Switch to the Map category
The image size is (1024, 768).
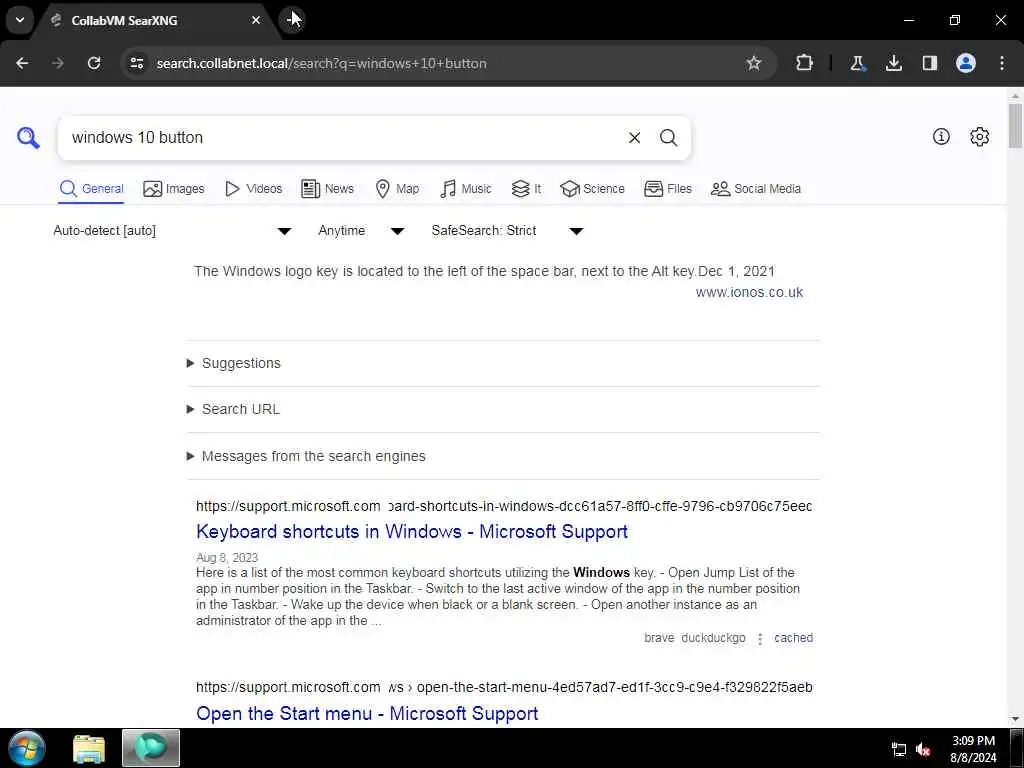[x=397, y=189]
